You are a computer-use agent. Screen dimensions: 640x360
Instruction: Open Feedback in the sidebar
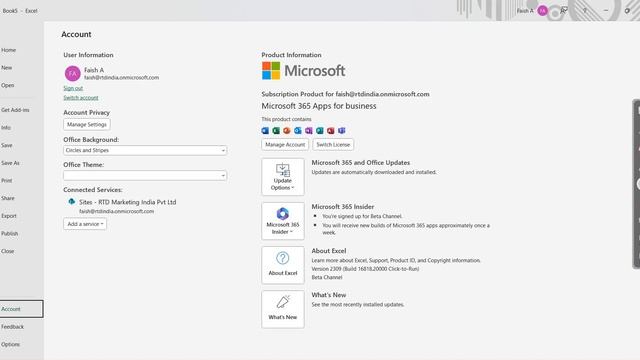coord(12,327)
